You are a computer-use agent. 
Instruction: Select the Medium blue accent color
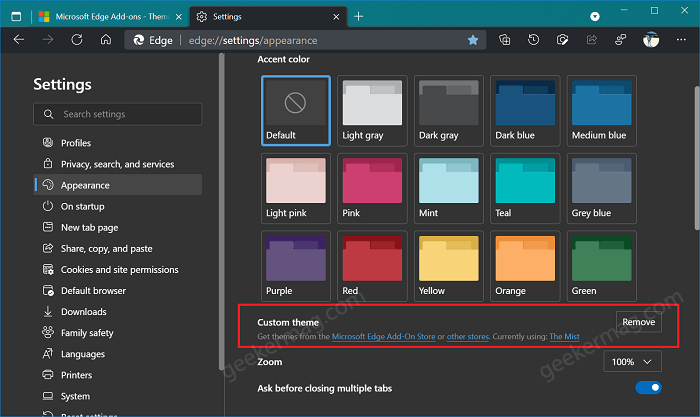pyautogui.click(x=602, y=111)
